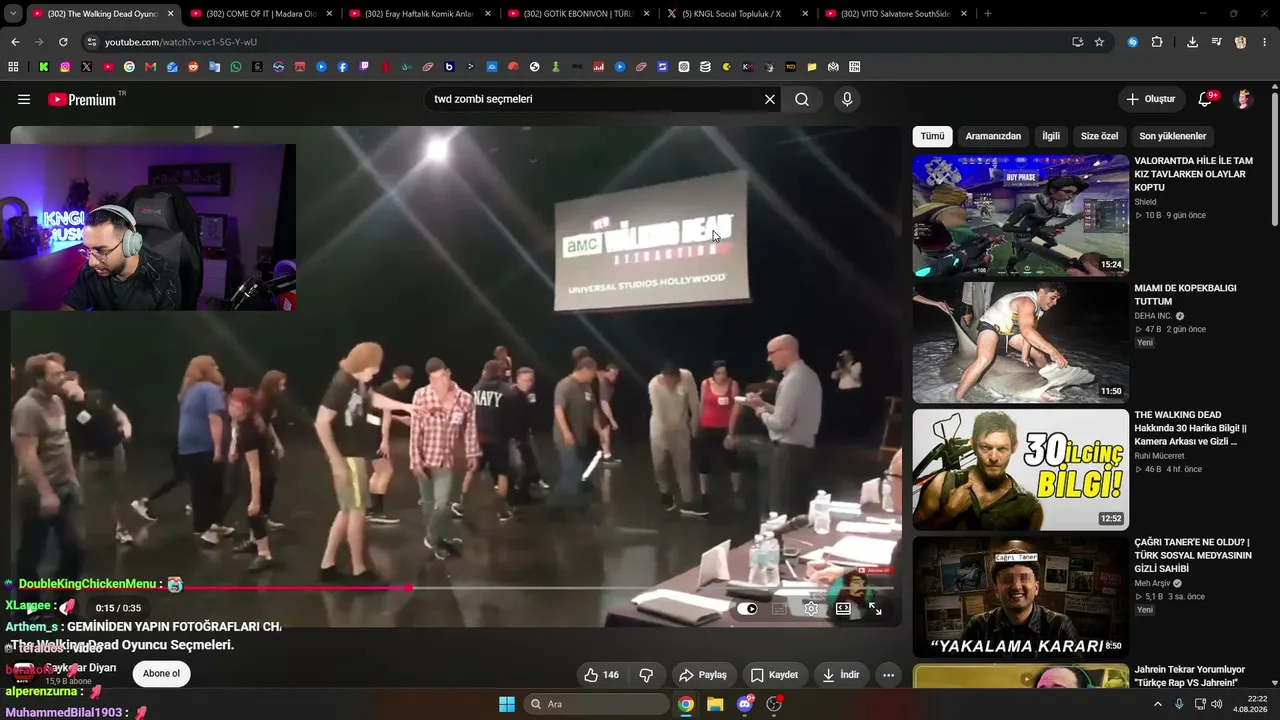Show hidden system tray icons chevron
The width and height of the screenshot is (1280, 720).
click(x=1158, y=704)
